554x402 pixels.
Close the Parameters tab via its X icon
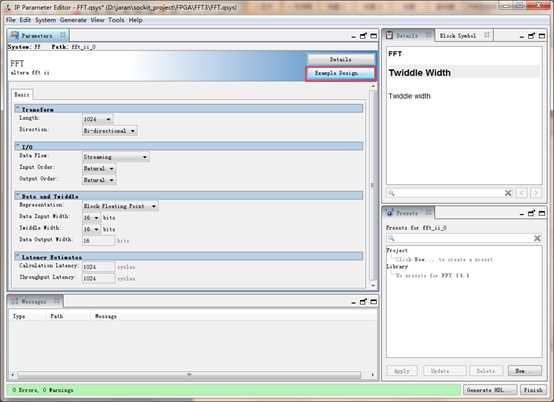[x=63, y=35]
